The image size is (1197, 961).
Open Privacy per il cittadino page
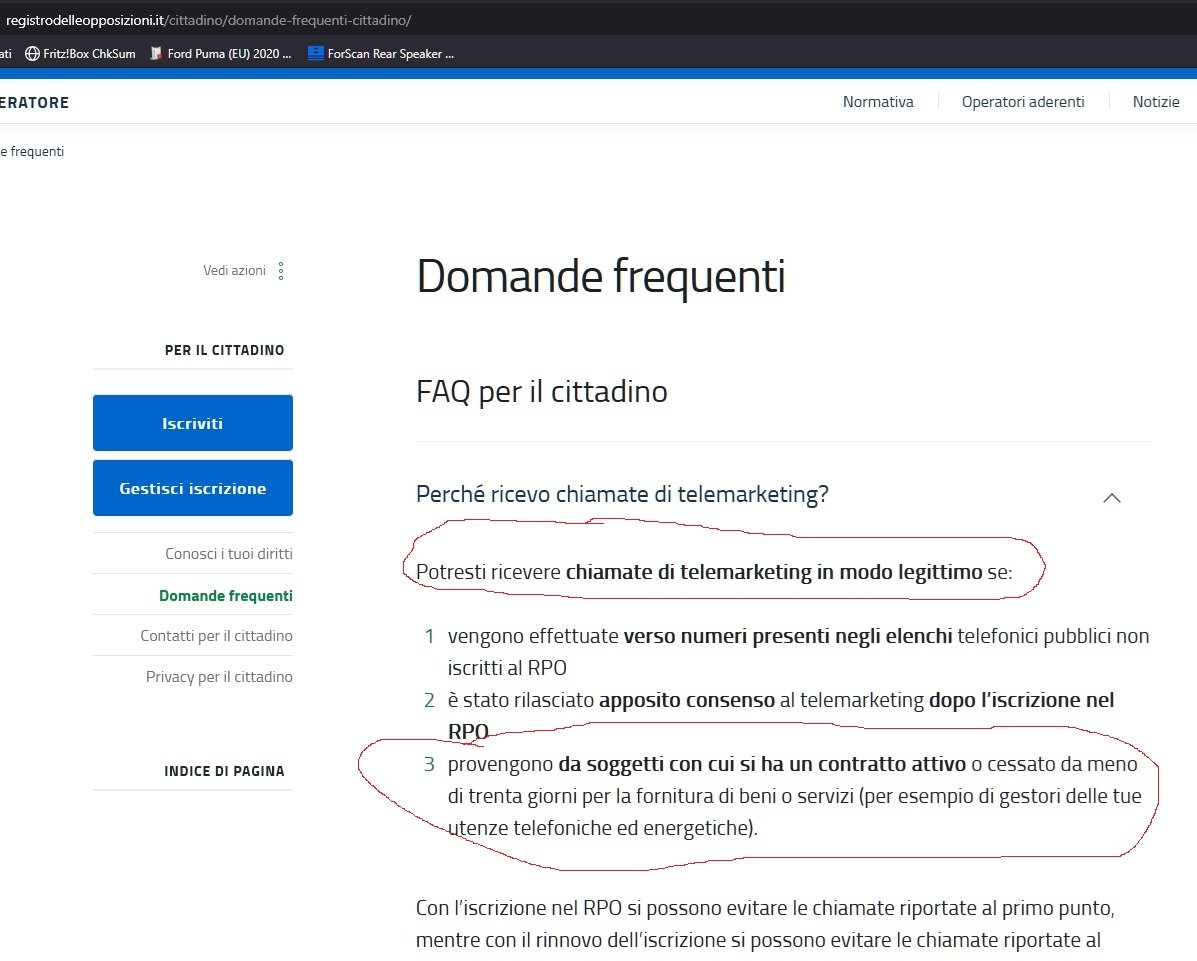(x=219, y=677)
